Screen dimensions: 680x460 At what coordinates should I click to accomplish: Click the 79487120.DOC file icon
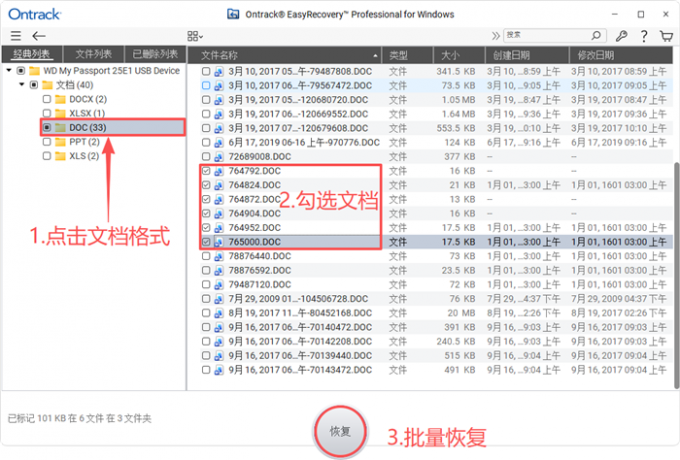219,284
